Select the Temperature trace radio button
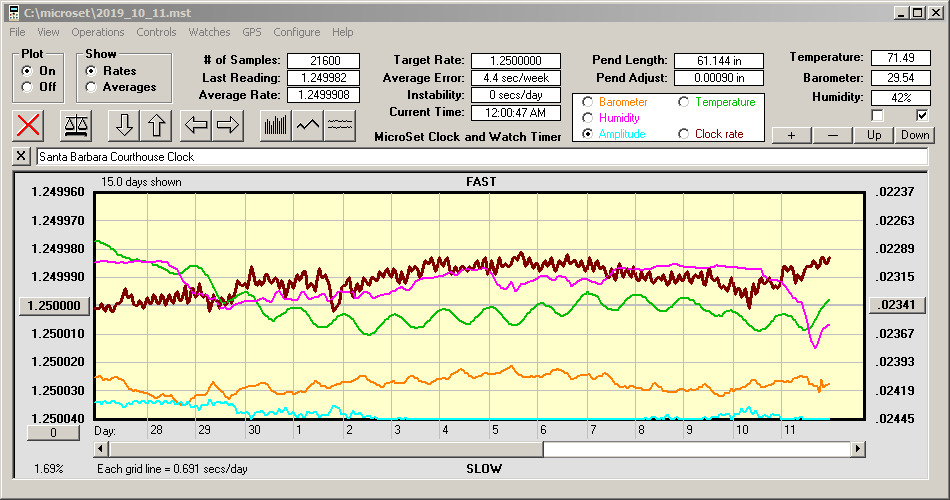This screenshot has width=950, height=500. pos(685,102)
